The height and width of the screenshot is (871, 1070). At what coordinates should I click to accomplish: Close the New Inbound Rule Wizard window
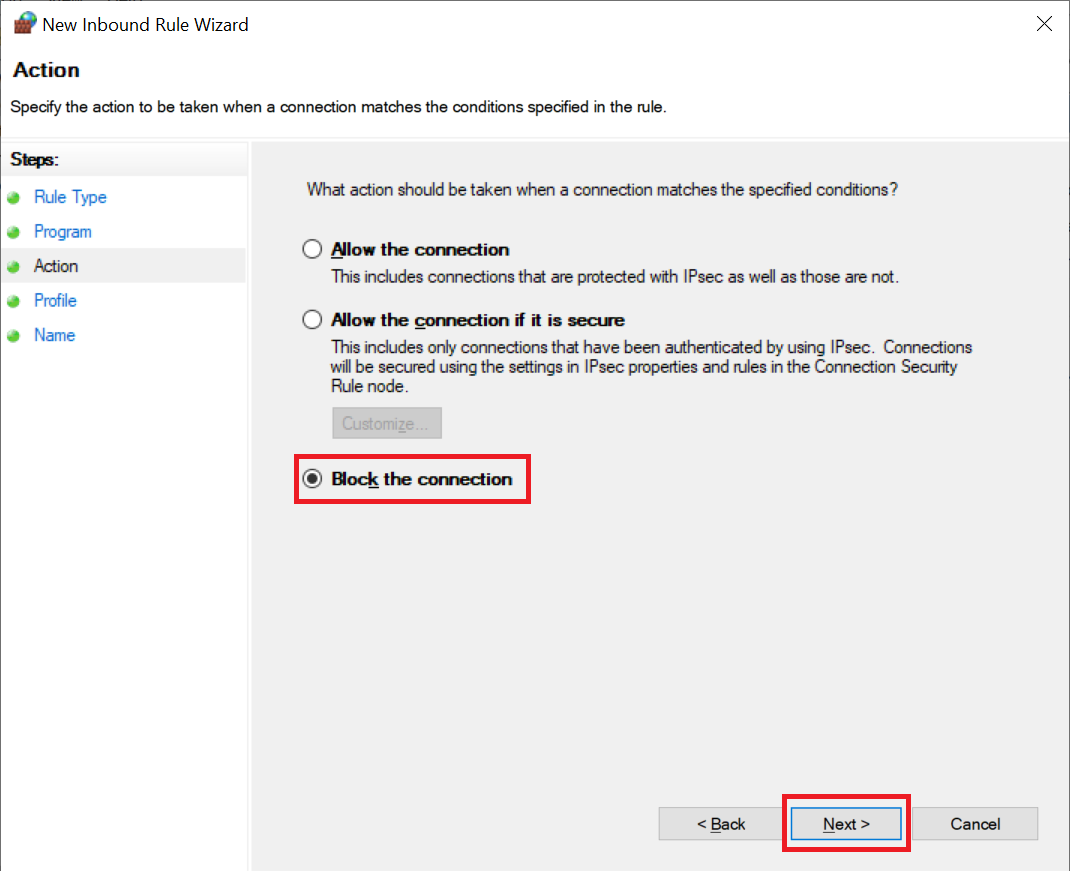click(x=1044, y=24)
